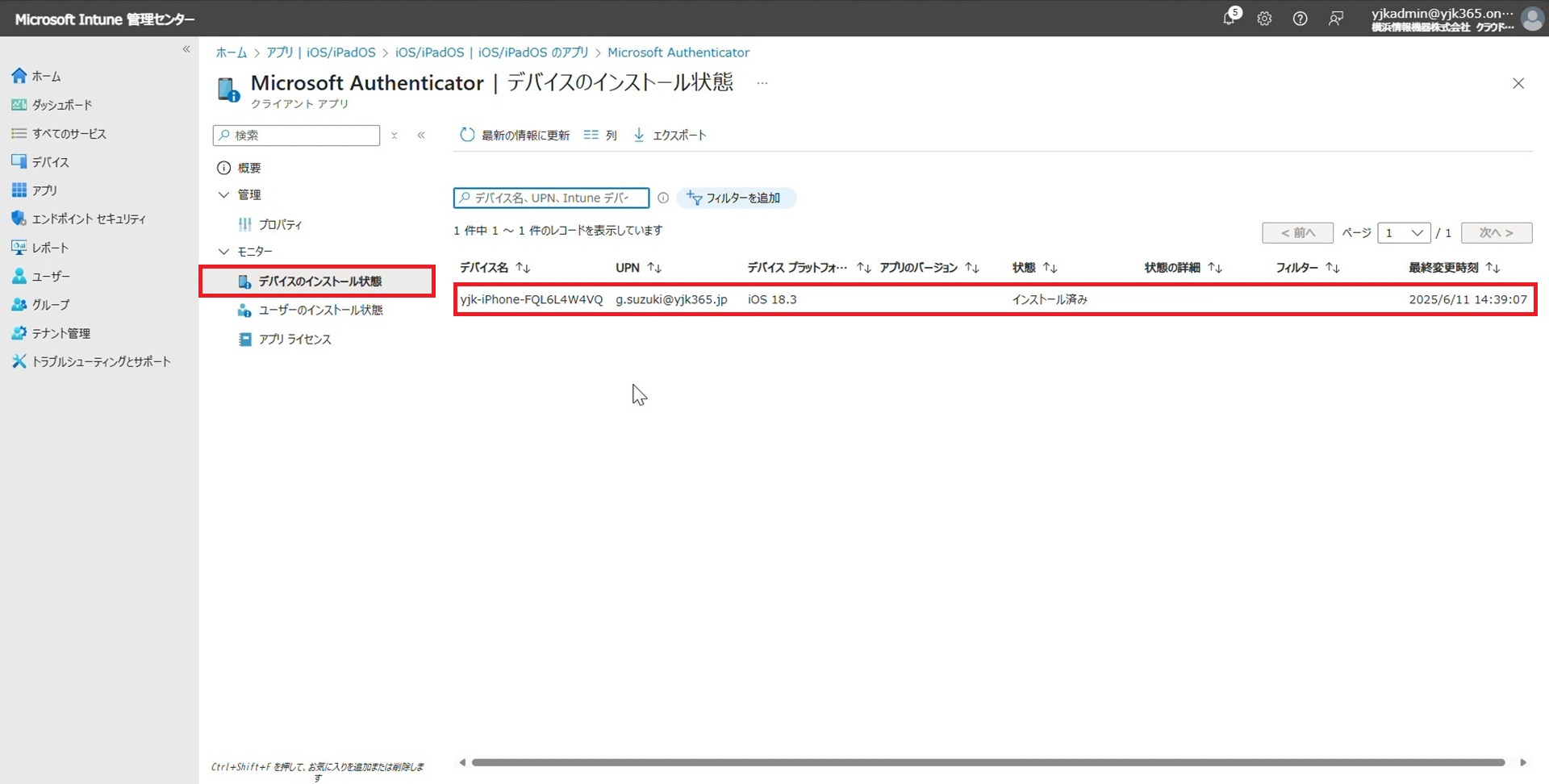Screen dimensions: 1549x784
Task: Click the info icon beside search box
Action: pos(663,198)
